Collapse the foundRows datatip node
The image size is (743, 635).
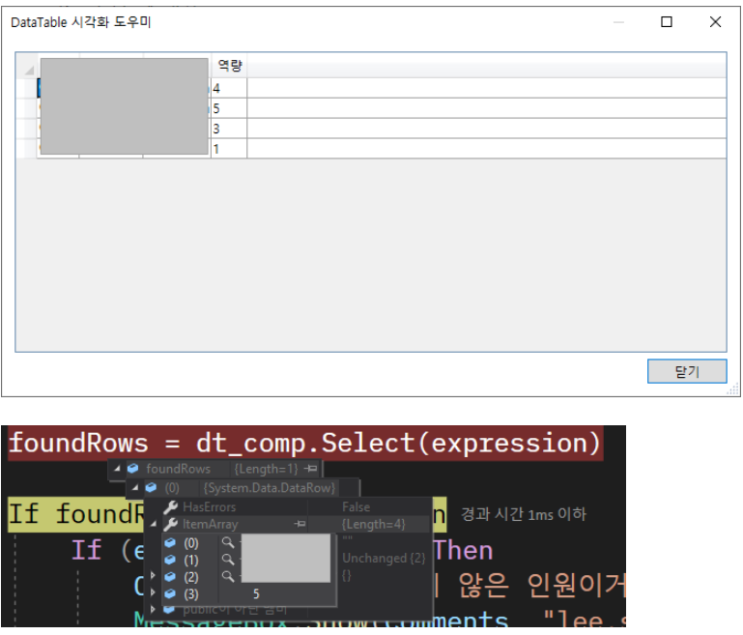point(117,469)
